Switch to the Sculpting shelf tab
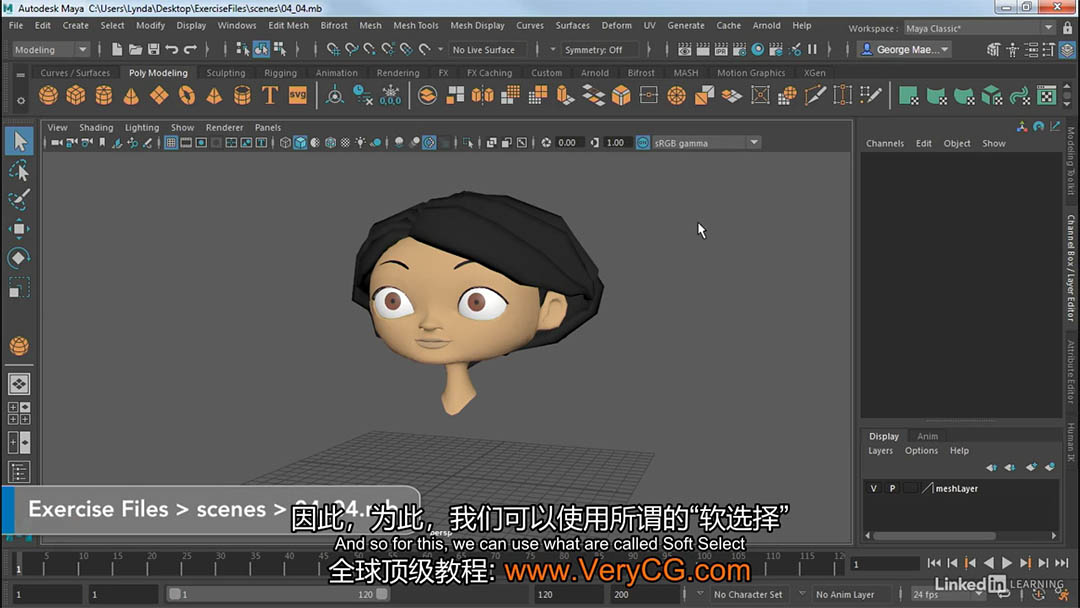The image size is (1080, 608). pyautogui.click(x=226, y=72)
